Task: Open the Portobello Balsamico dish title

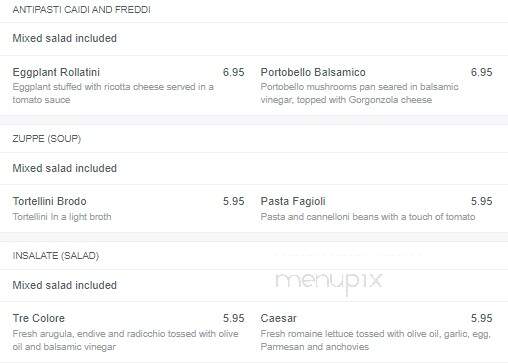Action: [x=313, y=72]
